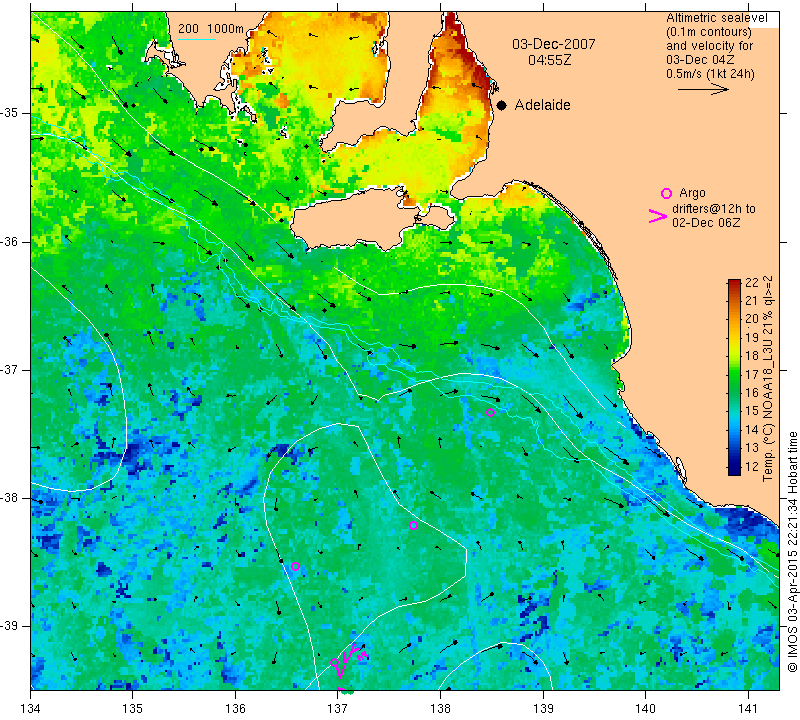Click the "141" longitude axis label
The image size is (800, 720).
click(748, 708)
